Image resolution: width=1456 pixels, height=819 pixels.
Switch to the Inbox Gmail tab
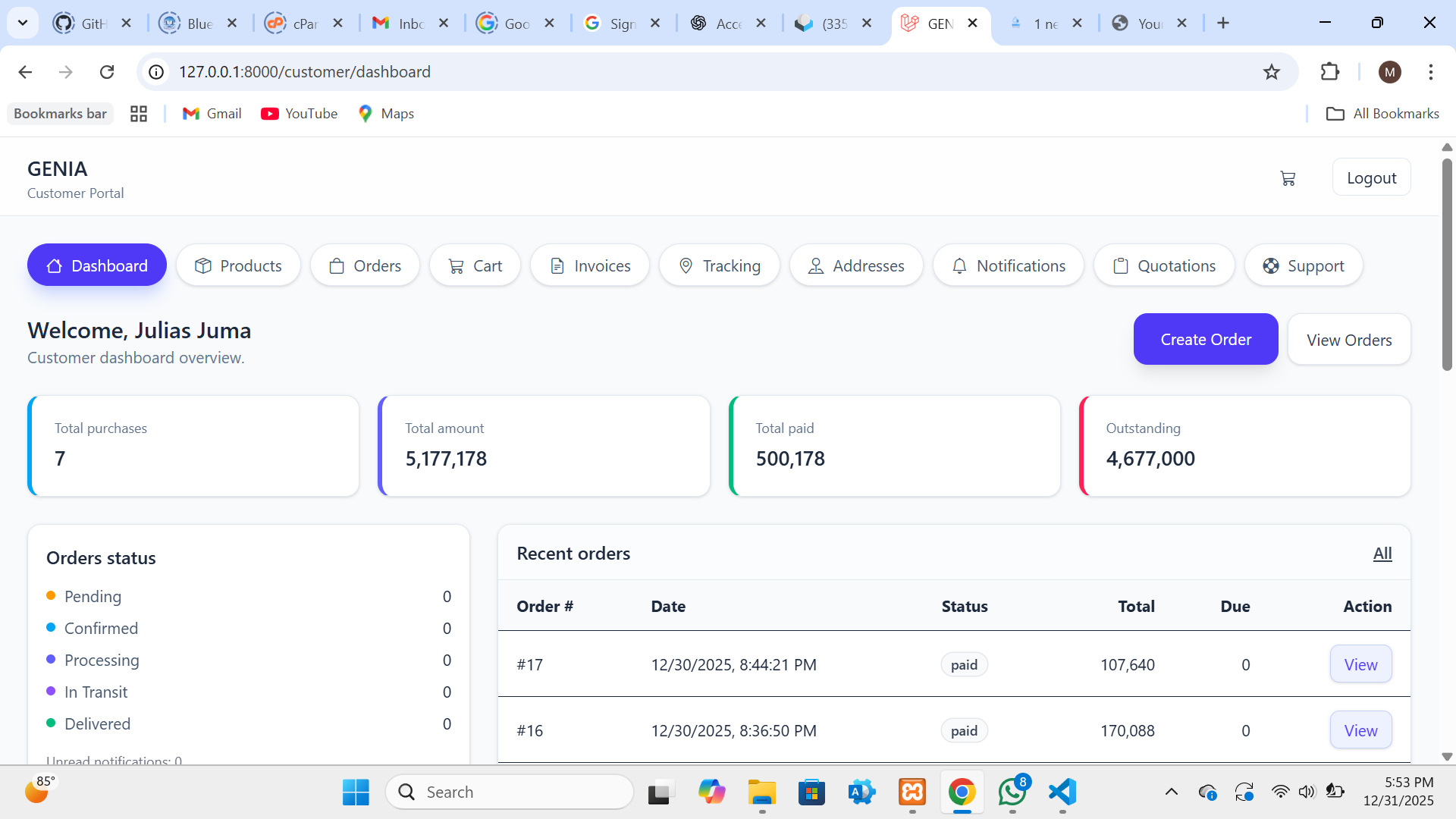coord(400,23)
